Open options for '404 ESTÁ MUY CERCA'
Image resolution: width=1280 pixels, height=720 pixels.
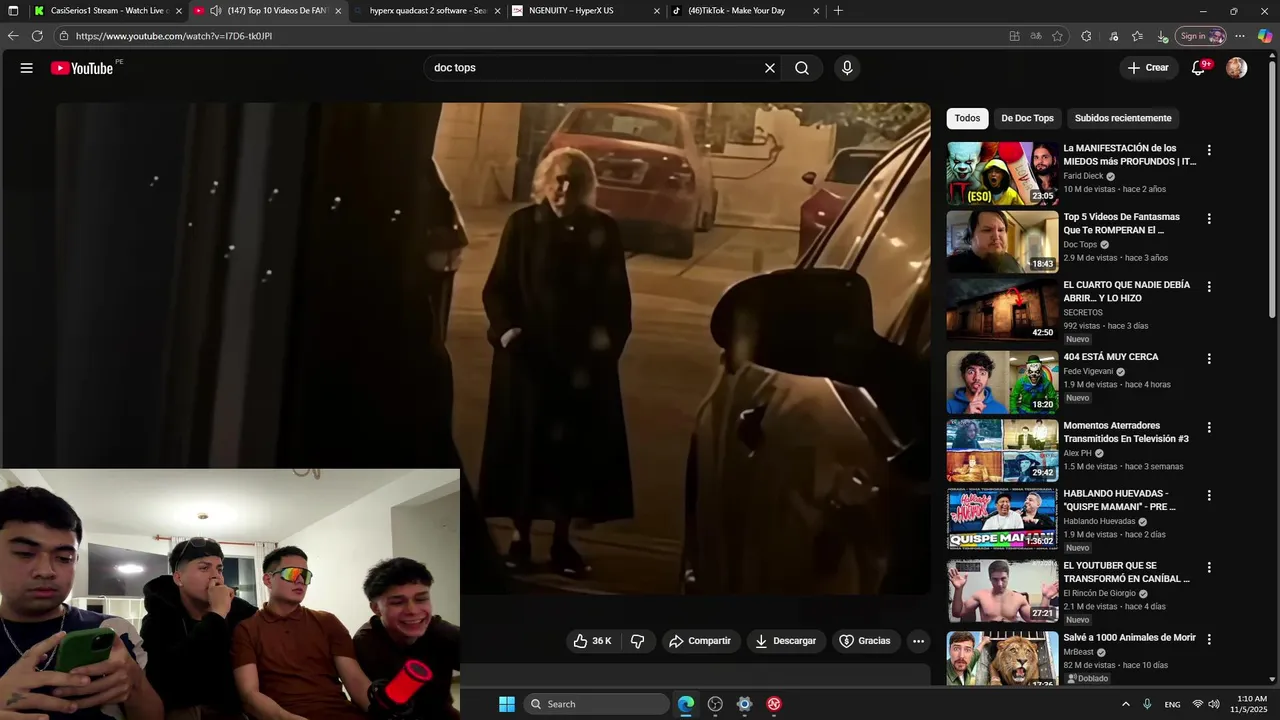tap(1209, 358)
